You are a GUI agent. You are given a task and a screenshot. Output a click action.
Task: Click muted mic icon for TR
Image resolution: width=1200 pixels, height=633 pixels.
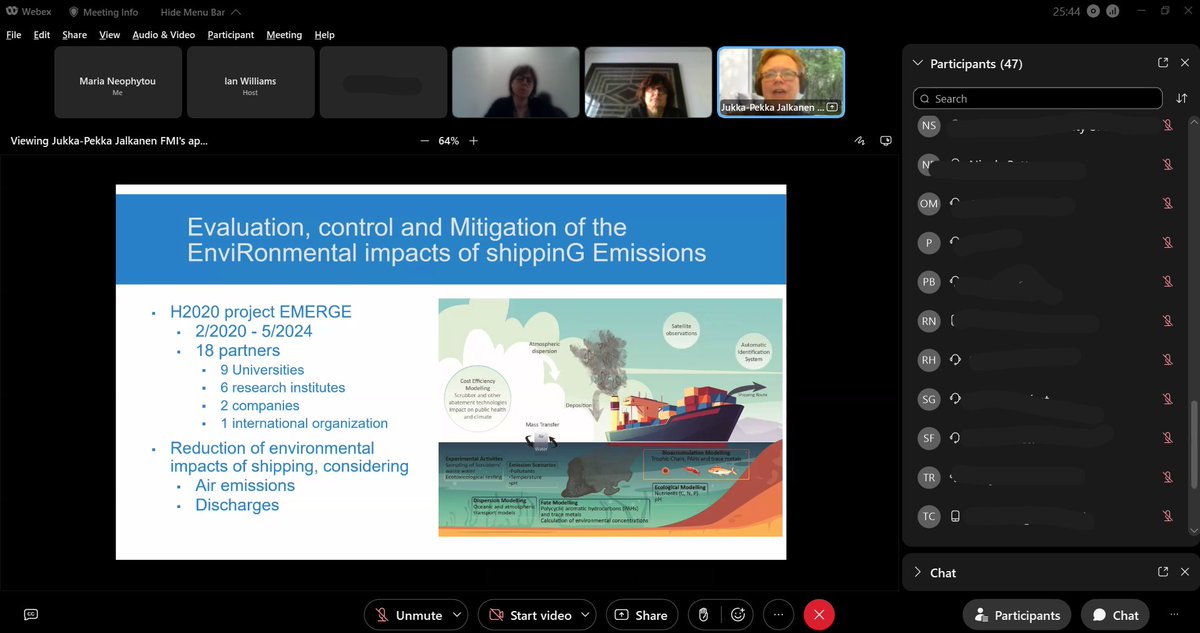(x=1167, y=477)
